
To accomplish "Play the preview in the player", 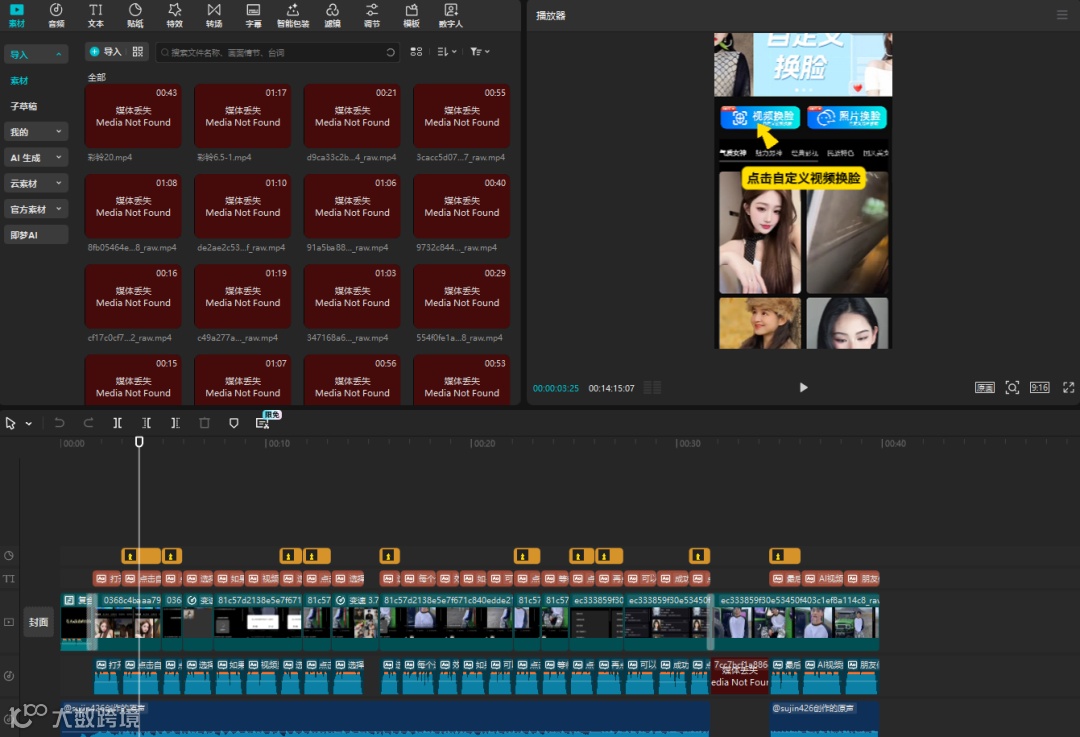I will pyautogui.click(x=803, y=387).
